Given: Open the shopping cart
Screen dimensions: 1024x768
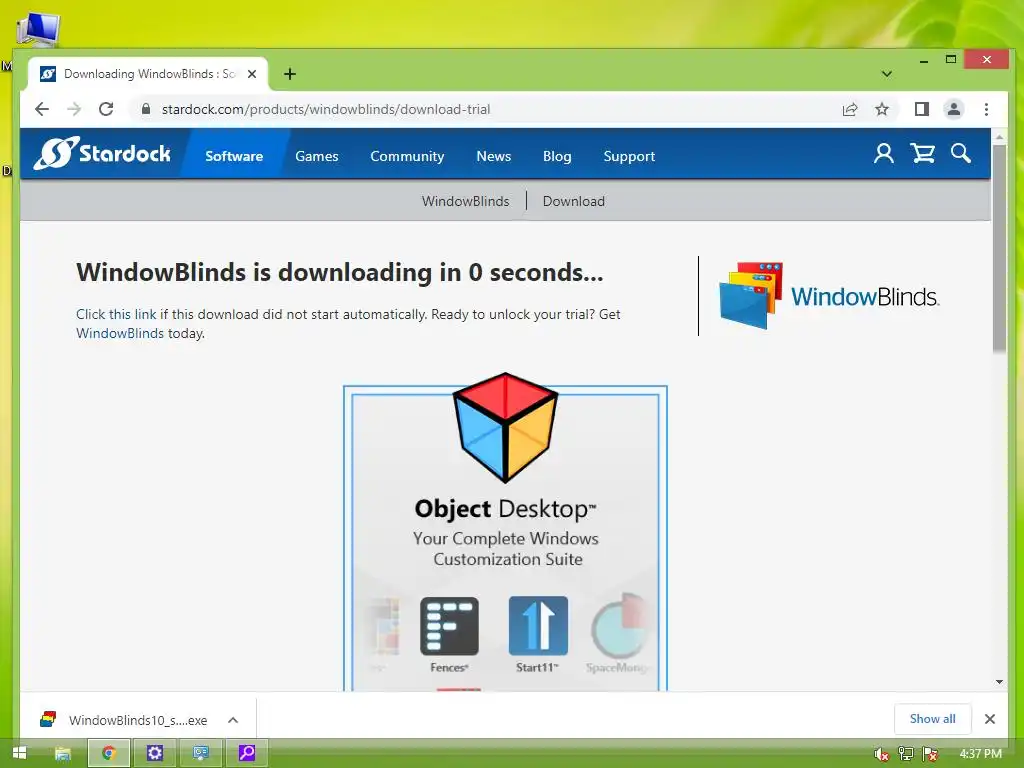Looking at the screenshot, I should point(923,153).
